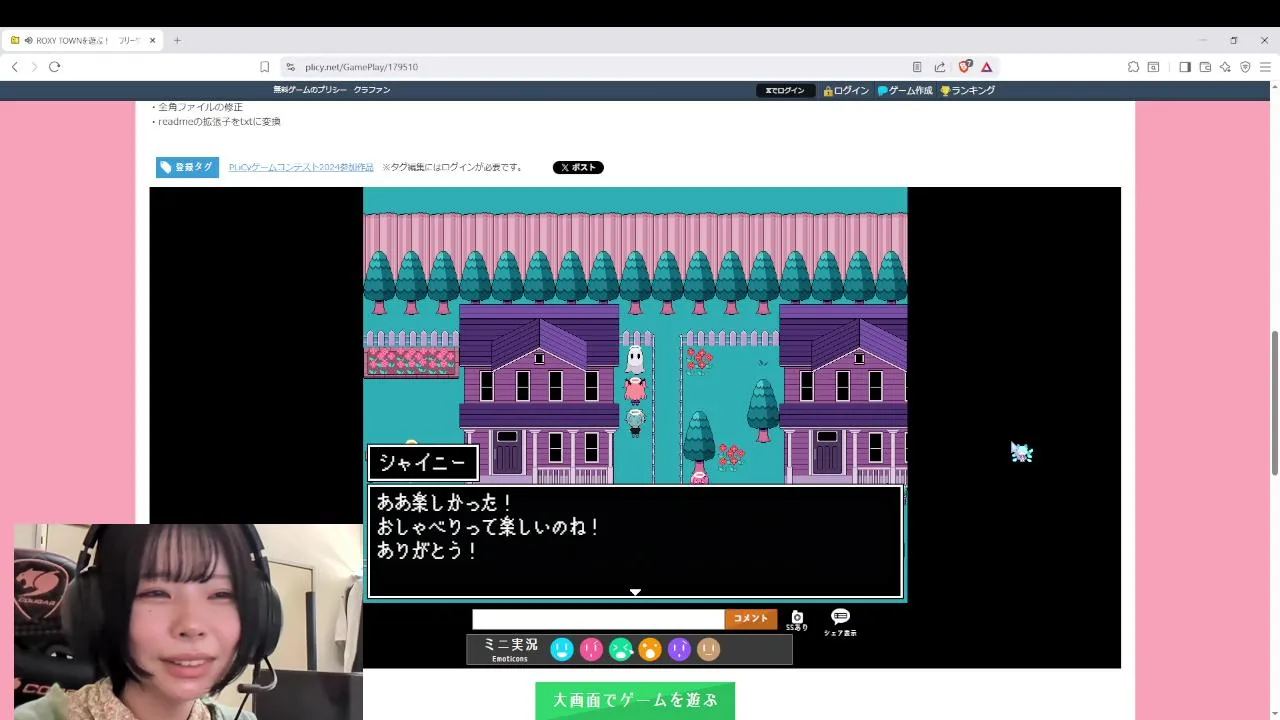Send the orange surprised emoticon
Image resolution: width=1280 pixels, height=720 pixels.
coord(650,649)
